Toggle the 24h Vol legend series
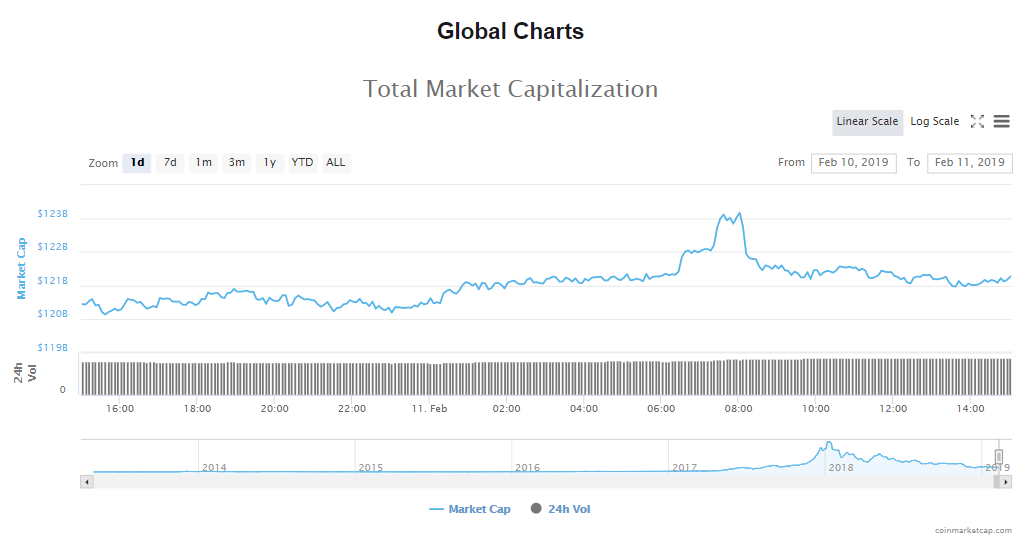This screenshot has height=545, width=1036. coord(560,509)
